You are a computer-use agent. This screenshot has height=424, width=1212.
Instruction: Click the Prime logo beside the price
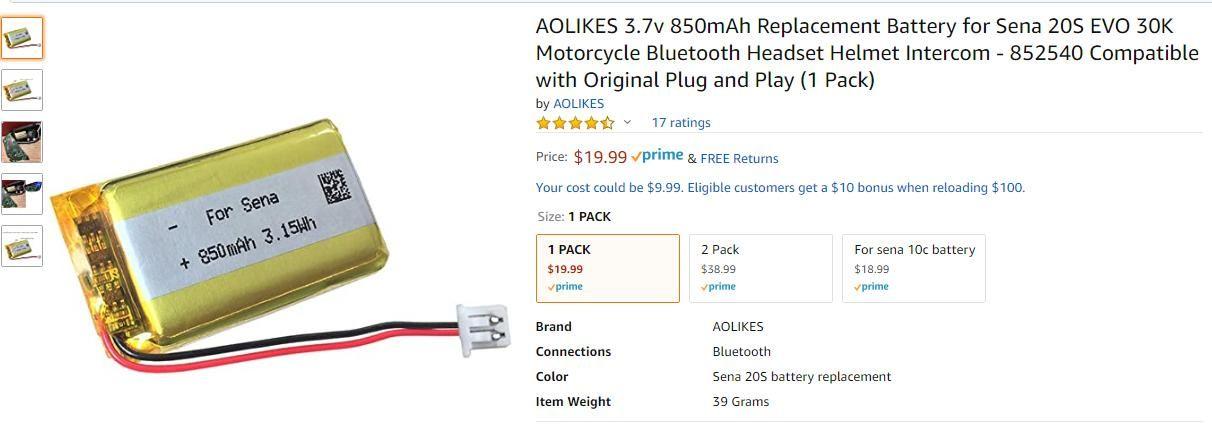(658, 156)
